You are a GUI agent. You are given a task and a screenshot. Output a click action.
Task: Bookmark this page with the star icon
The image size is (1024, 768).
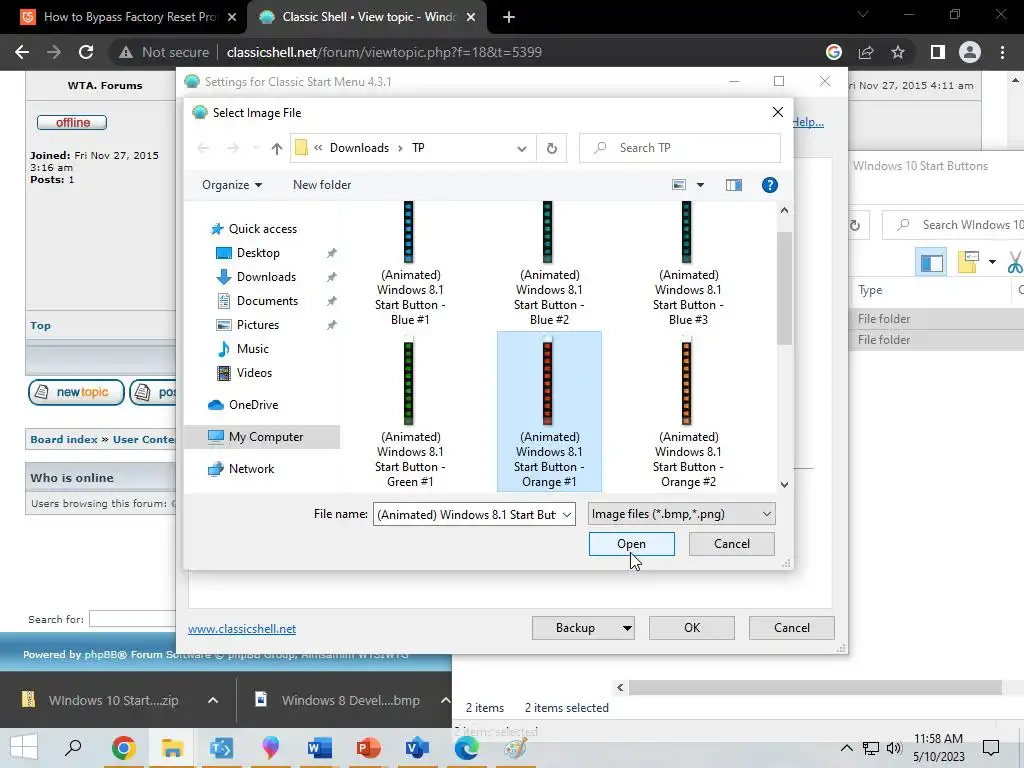click(x=899, y=52)
